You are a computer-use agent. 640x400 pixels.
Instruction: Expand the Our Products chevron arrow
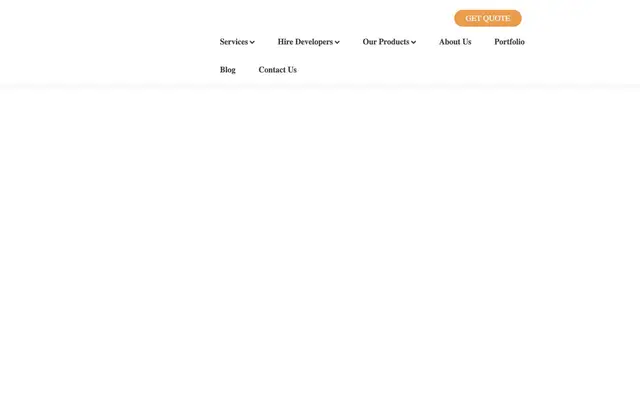[x=413, y=42]
